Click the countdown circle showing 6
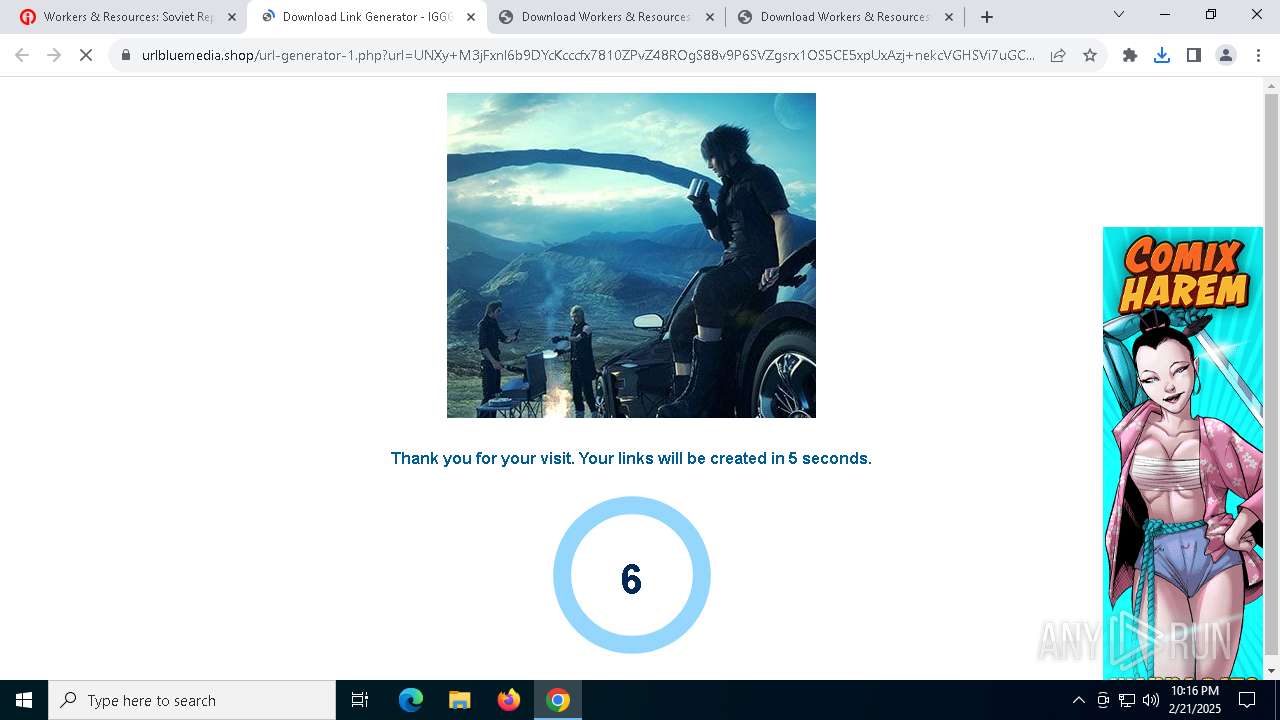 click(632, 575)
